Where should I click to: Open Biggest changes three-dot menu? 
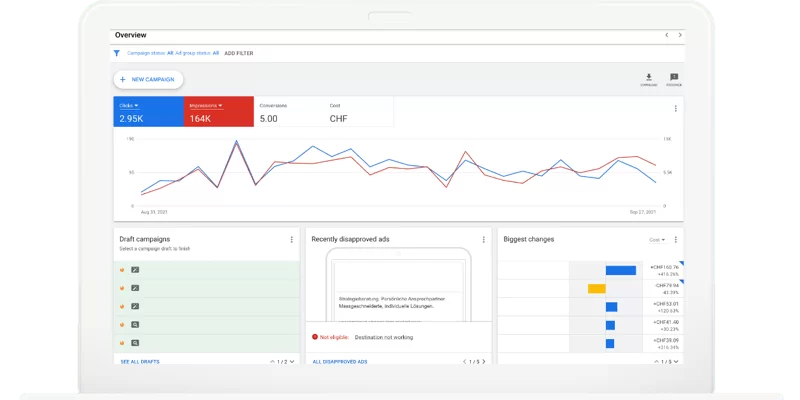[677, 240]
